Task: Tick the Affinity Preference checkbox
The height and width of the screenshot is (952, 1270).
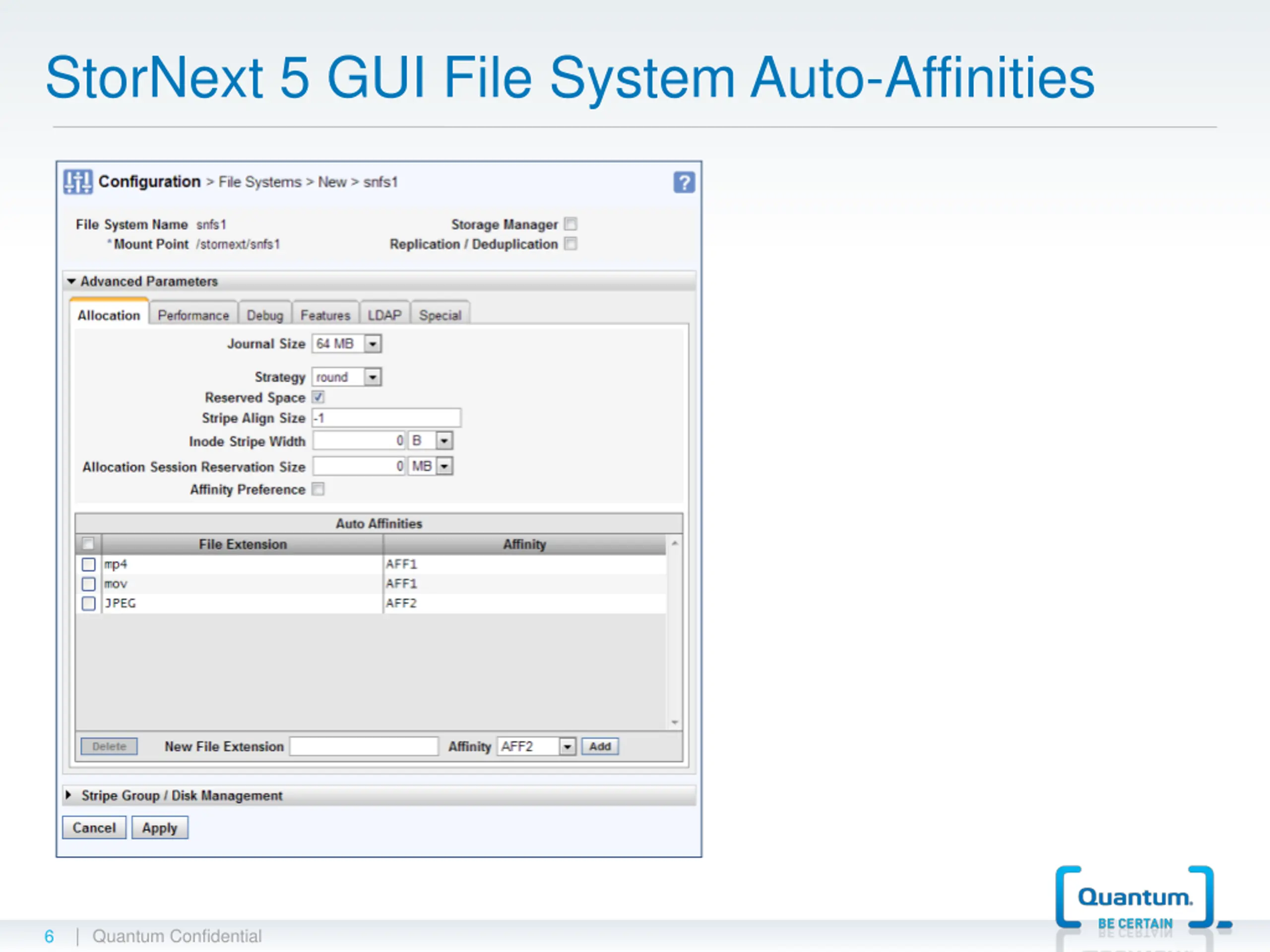Action: pyautogui.click(x=318, y=489)
